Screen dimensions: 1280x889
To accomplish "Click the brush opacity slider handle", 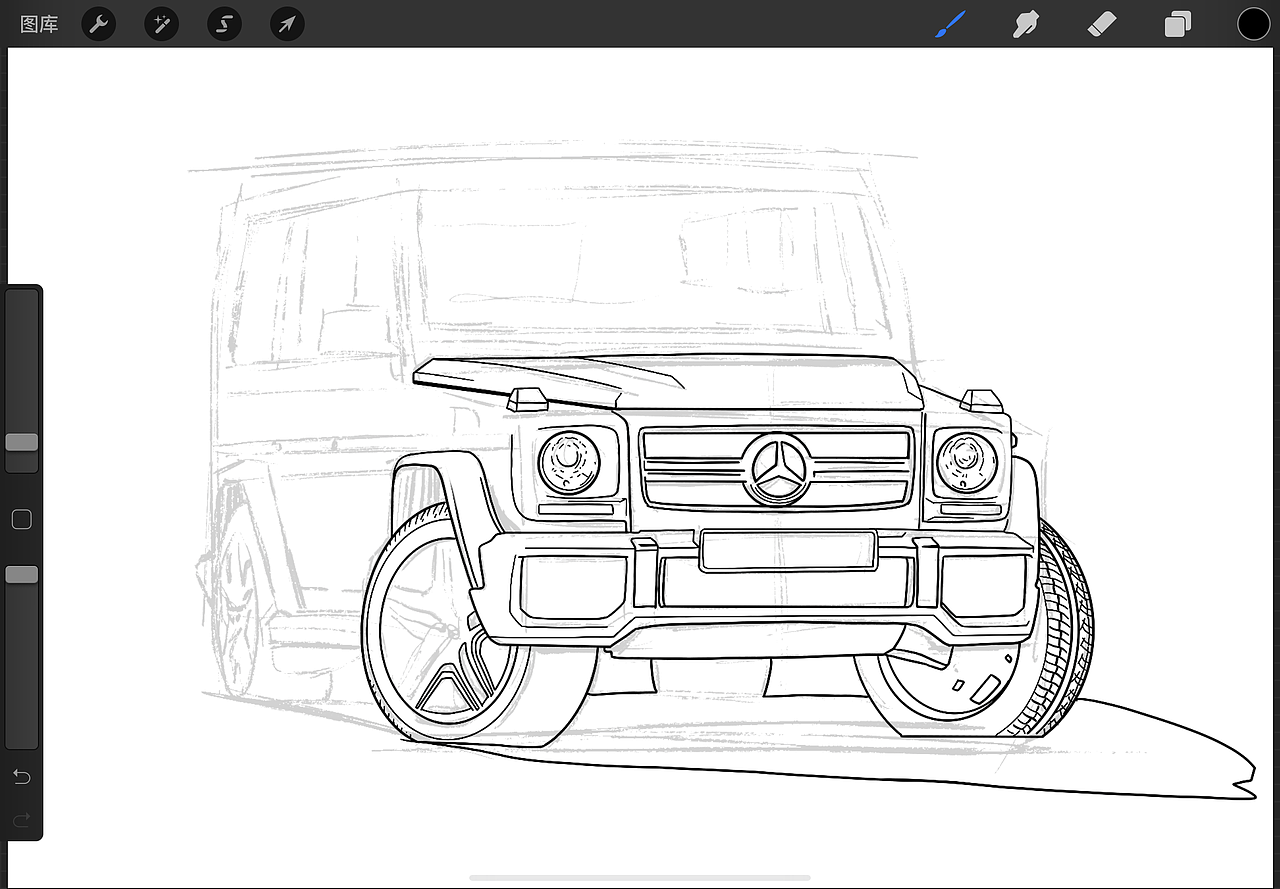I will click(22, 574).
